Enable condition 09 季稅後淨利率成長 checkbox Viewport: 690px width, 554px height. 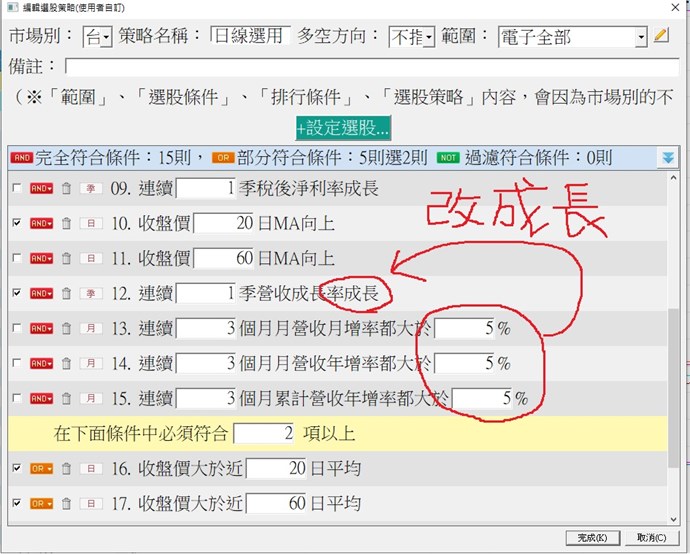(17, 188)
